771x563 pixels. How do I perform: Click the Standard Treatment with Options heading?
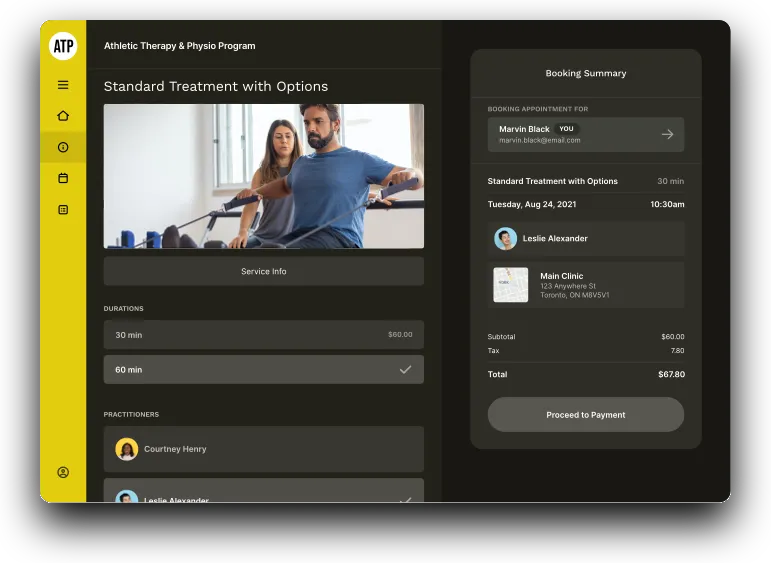pyautogui.click(x=216, y=87)
